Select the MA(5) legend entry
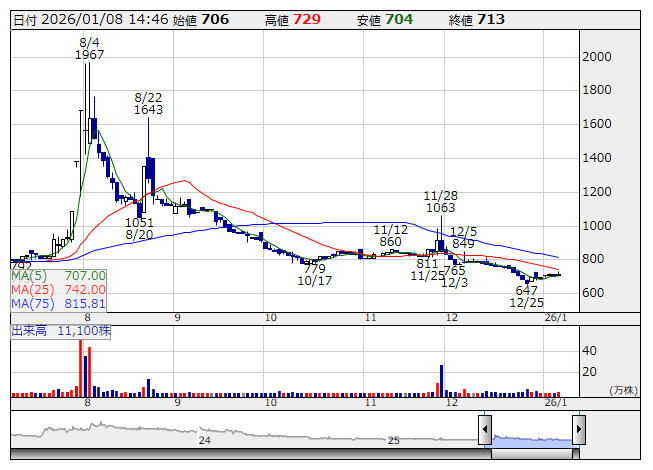Image resolution: width=653 pixels, height=470 pixels. tap(58, 275)
